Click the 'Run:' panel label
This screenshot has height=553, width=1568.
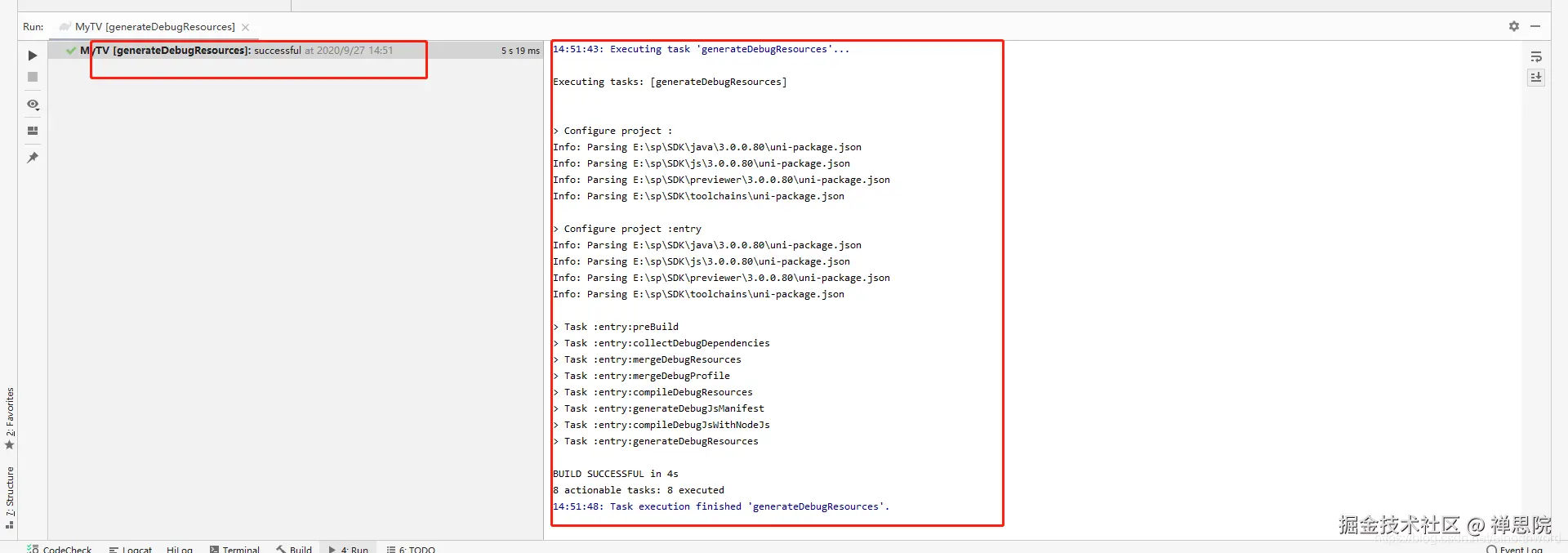click(x=33, y=27)
